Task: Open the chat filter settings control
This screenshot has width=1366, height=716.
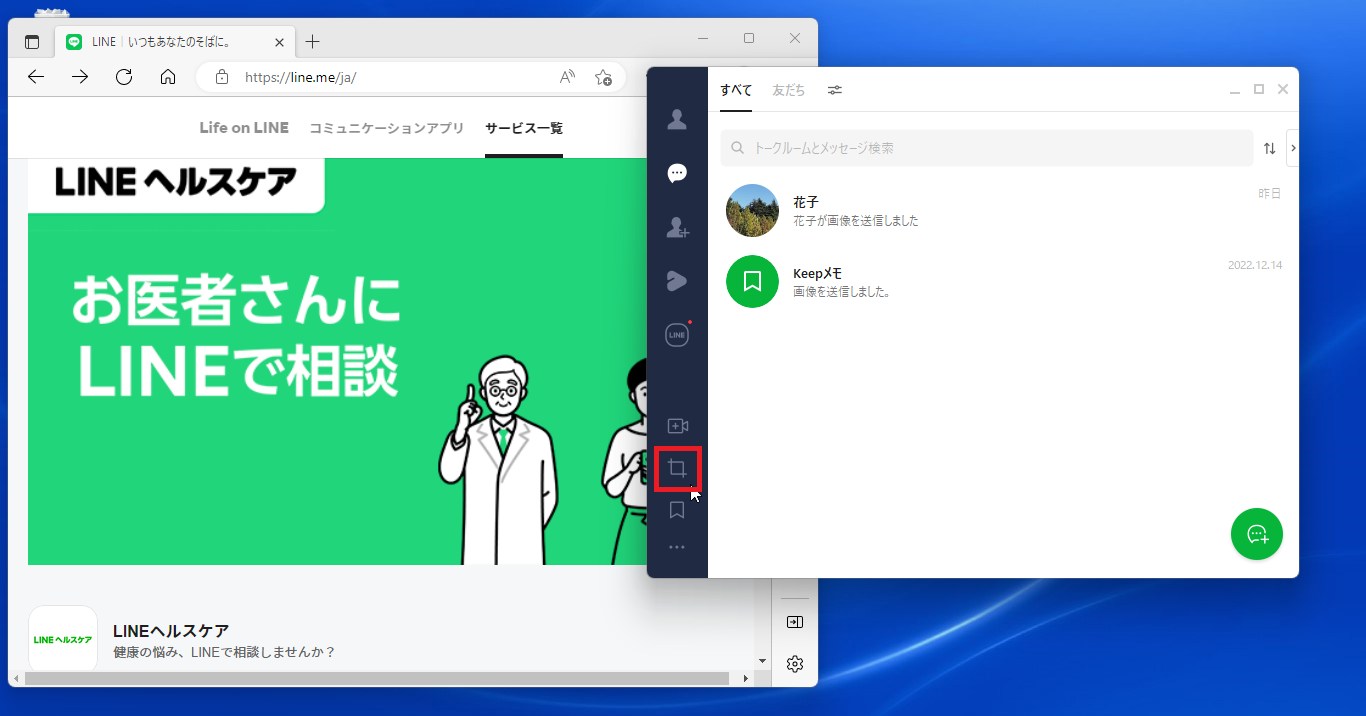Action: point(835,90)
